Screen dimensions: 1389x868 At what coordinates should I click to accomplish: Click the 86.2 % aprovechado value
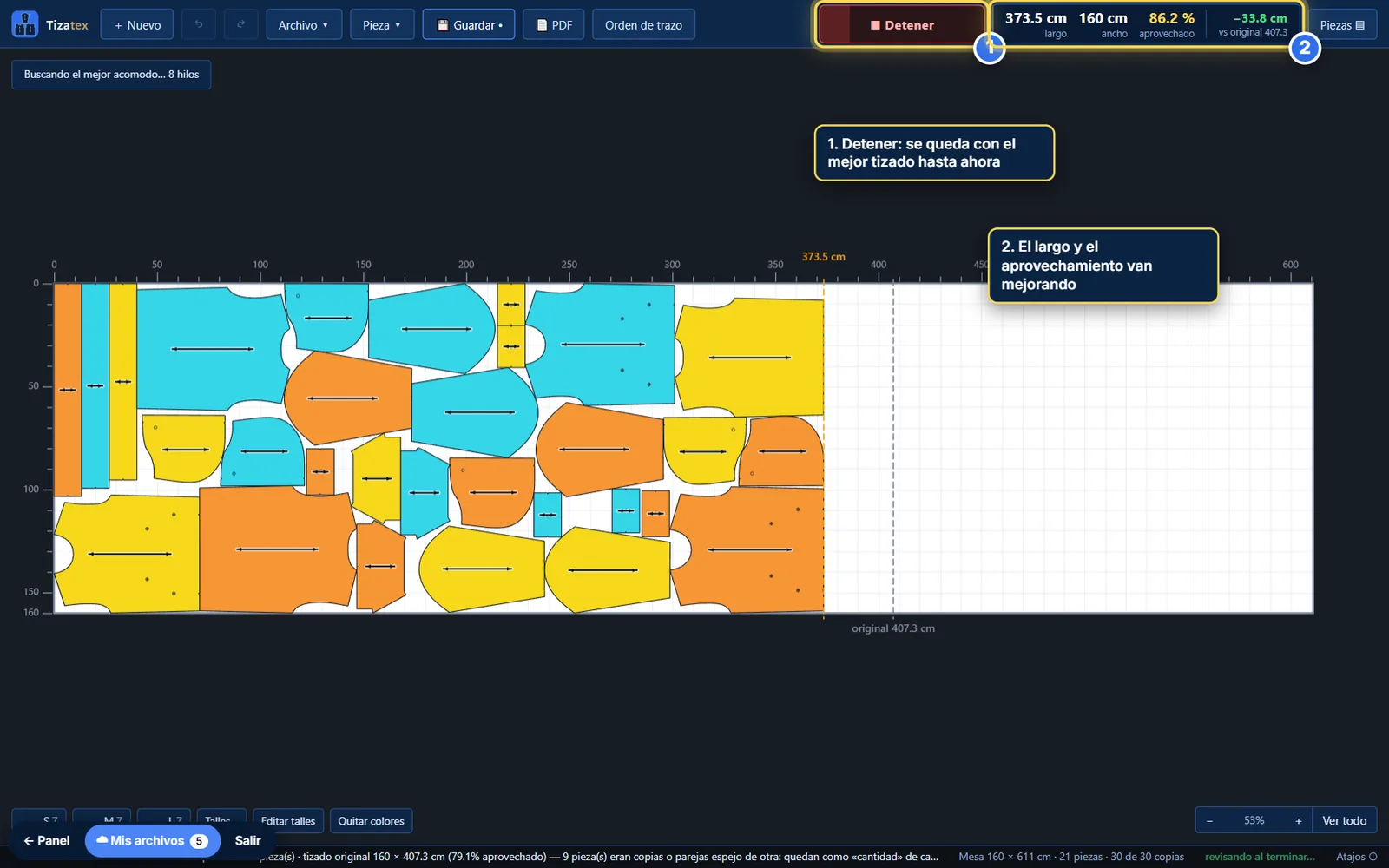coord(1171,18)
